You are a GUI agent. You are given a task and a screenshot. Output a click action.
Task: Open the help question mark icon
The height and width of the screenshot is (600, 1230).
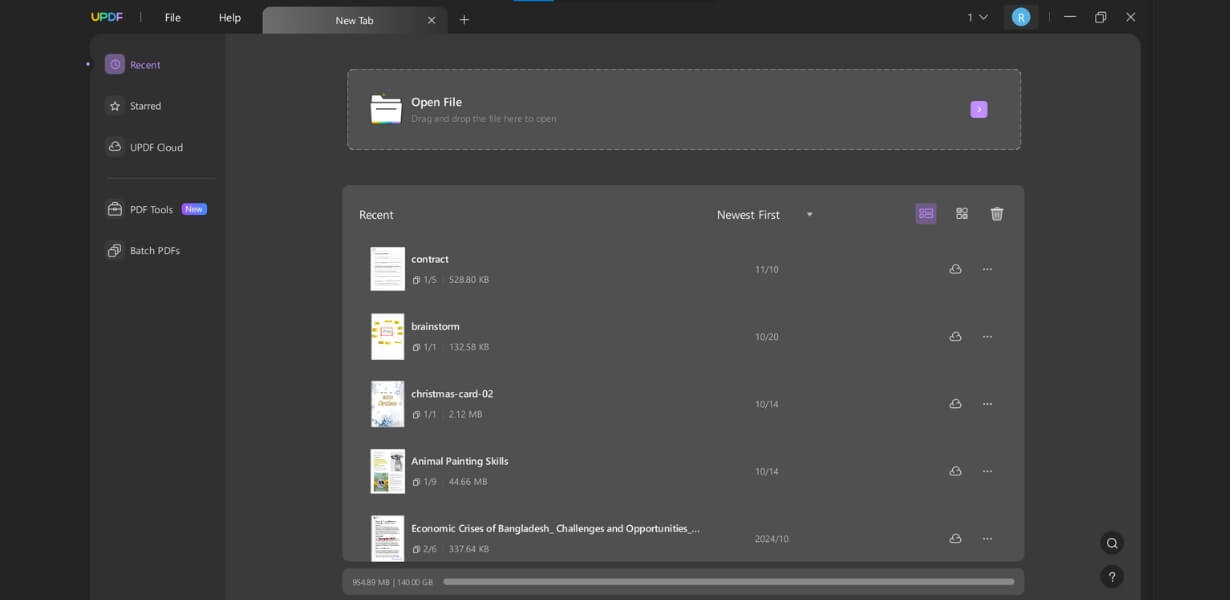1112,576
